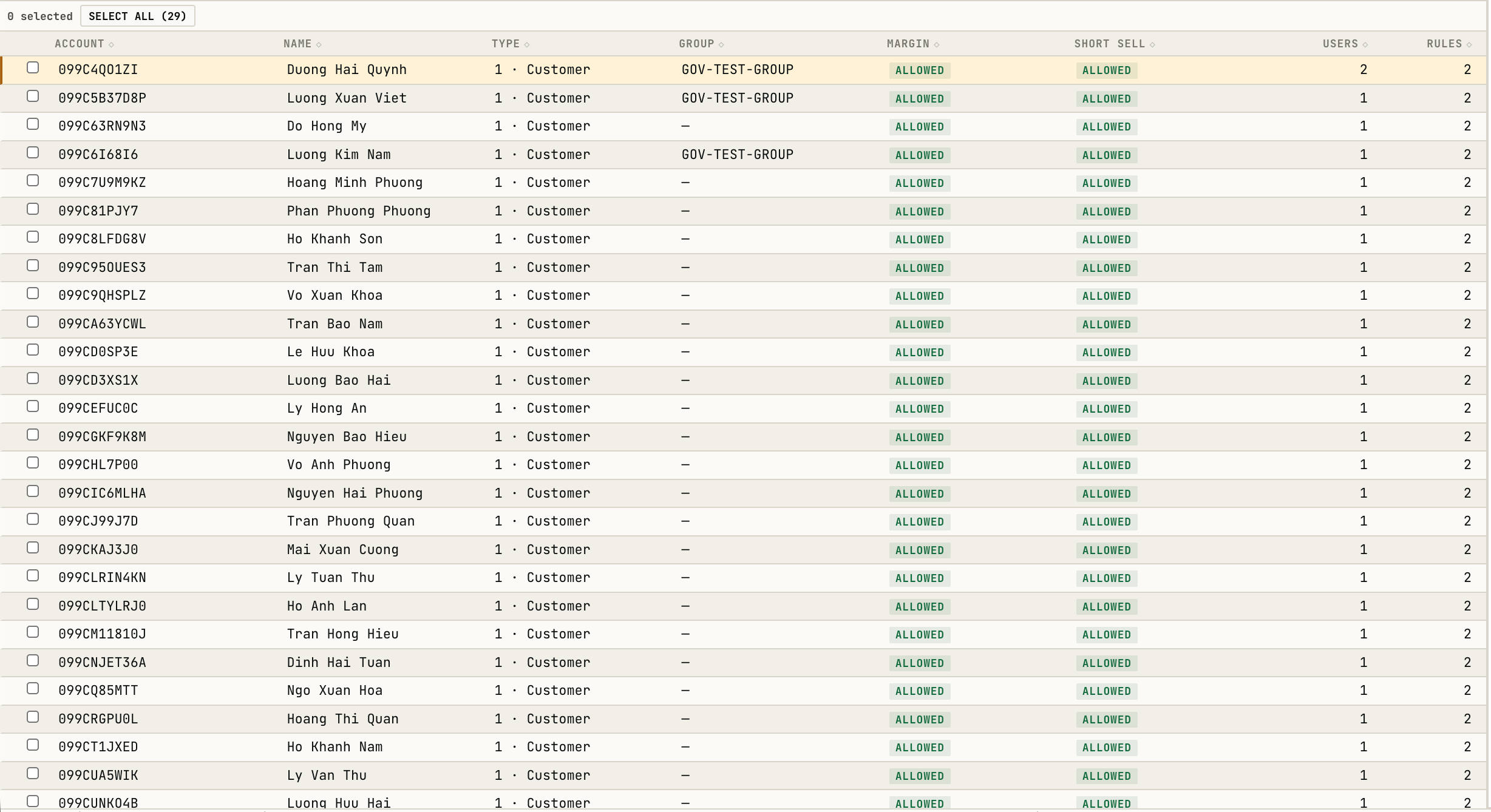
Task: Select the checkbox for Ho Khanh Son
Action: pyautogui.click(x=33, y=237)
